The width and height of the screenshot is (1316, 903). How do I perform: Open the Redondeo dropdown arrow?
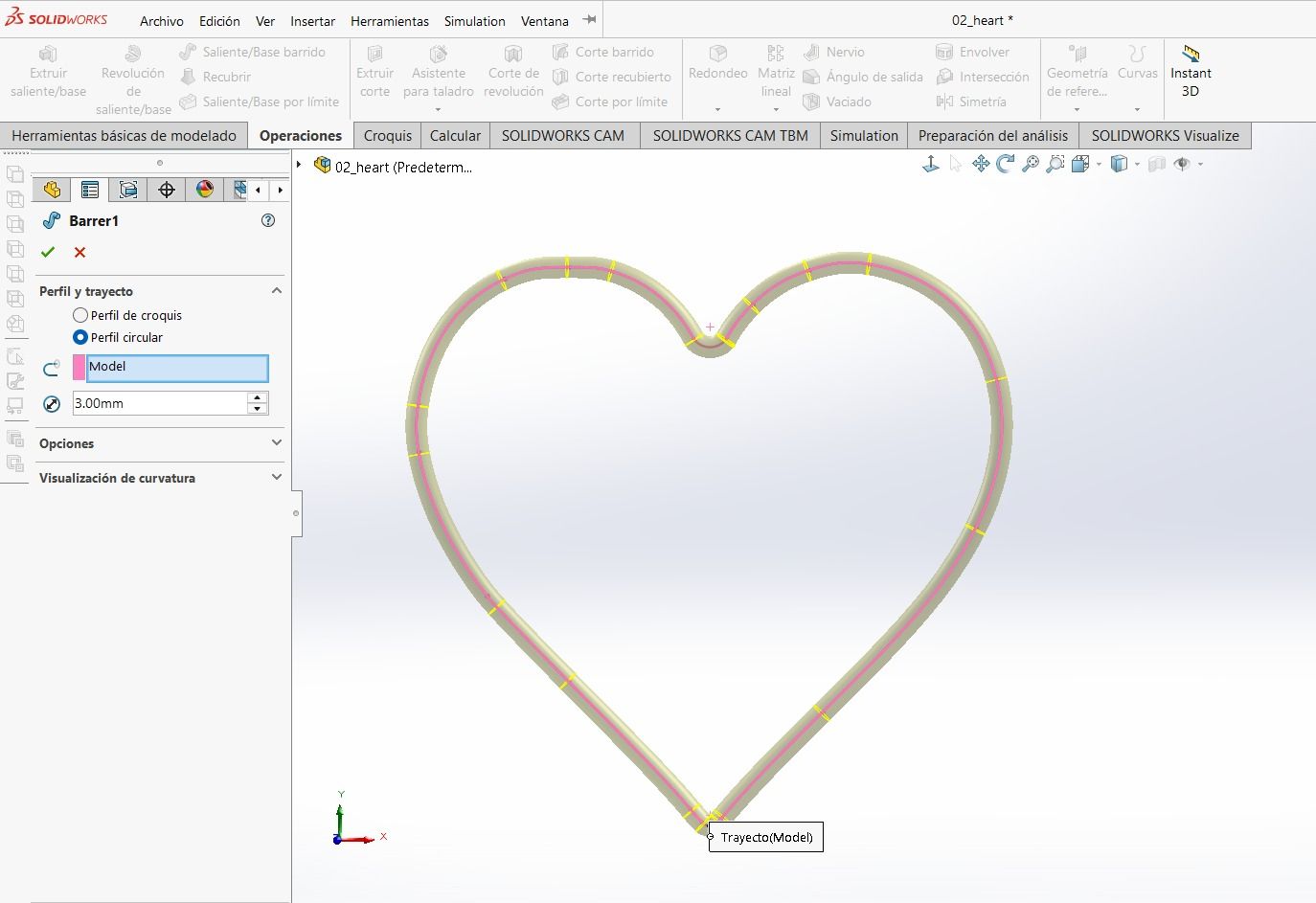(717, 109)
